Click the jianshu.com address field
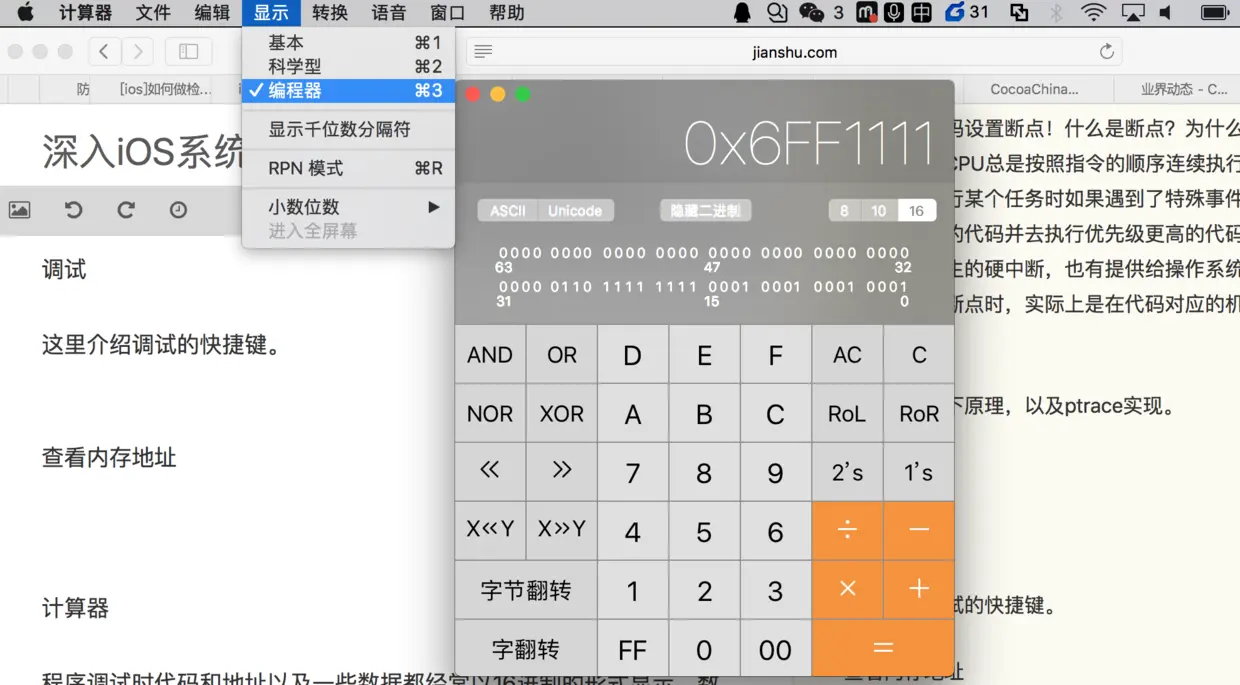The width and height of the screenshot is (1240, 685). pos(794,52)
